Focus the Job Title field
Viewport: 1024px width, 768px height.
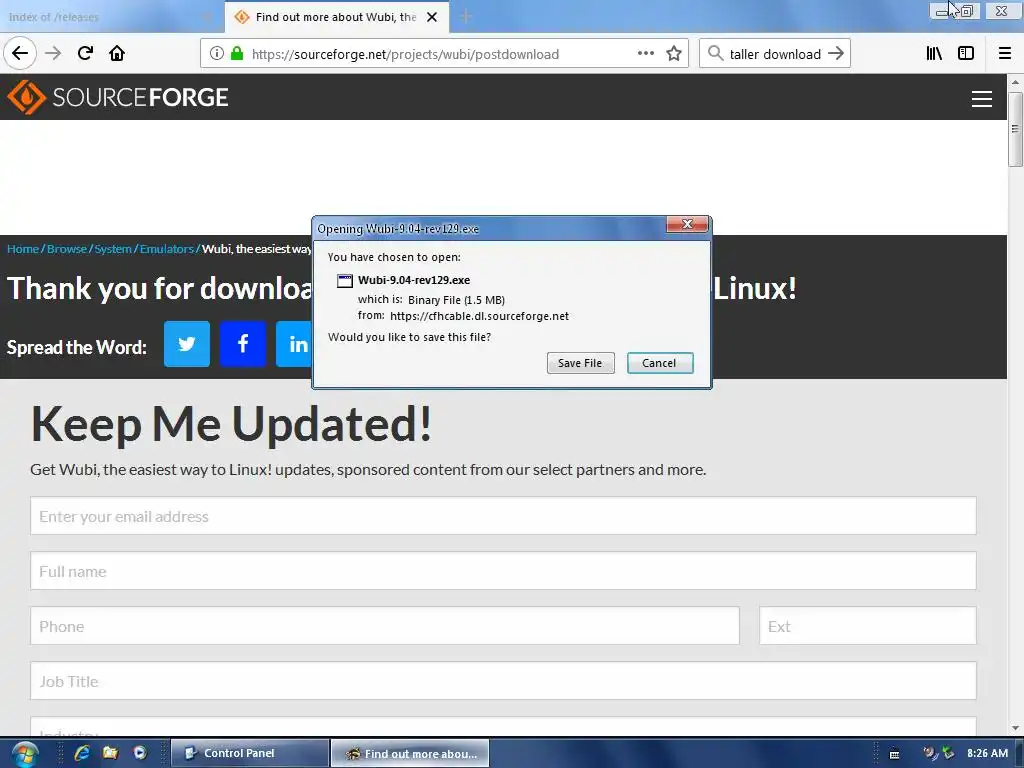[503, 680]
